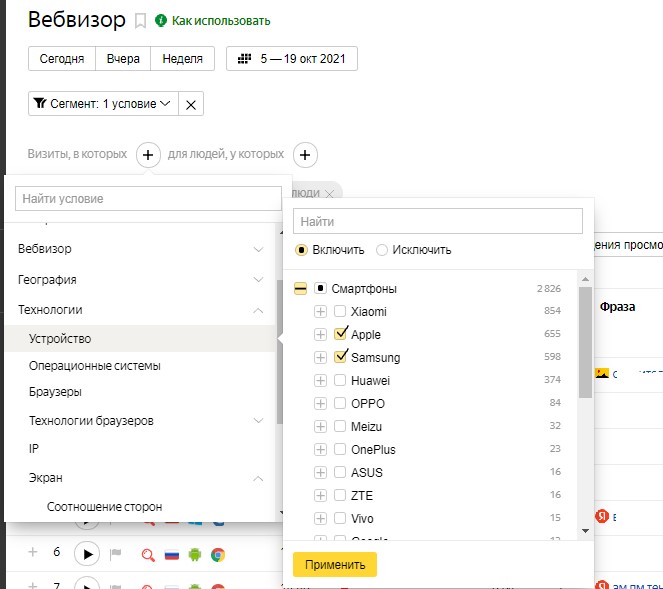Expand the OPPO models list
The height and width of the screenshot is (589, 663).
[x=320, y=403]
